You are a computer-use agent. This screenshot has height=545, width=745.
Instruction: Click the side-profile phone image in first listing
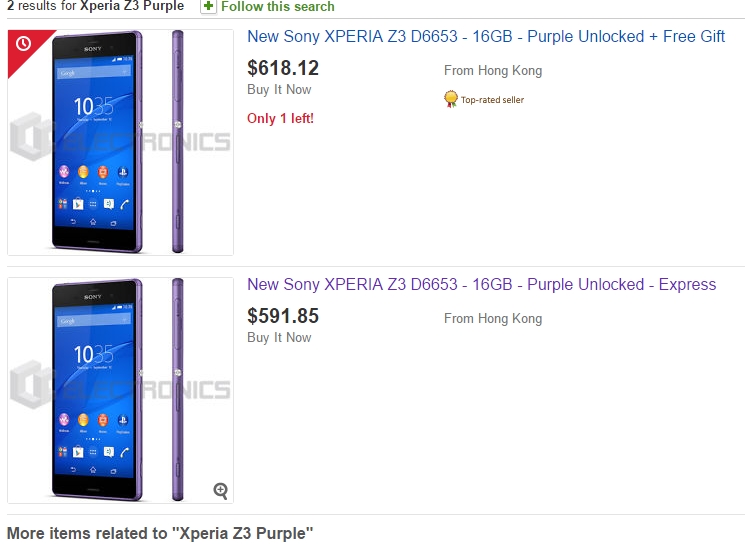[x=178, y=142]
